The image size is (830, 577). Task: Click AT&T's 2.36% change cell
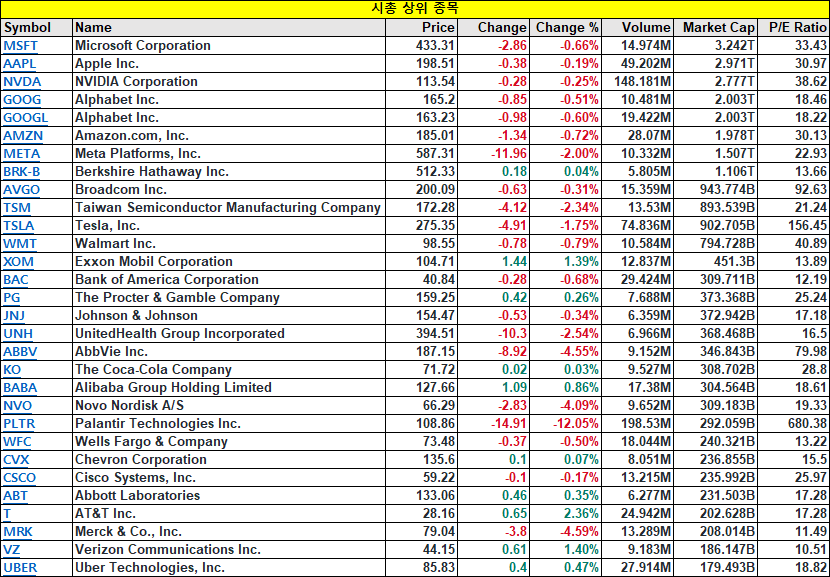565,513
